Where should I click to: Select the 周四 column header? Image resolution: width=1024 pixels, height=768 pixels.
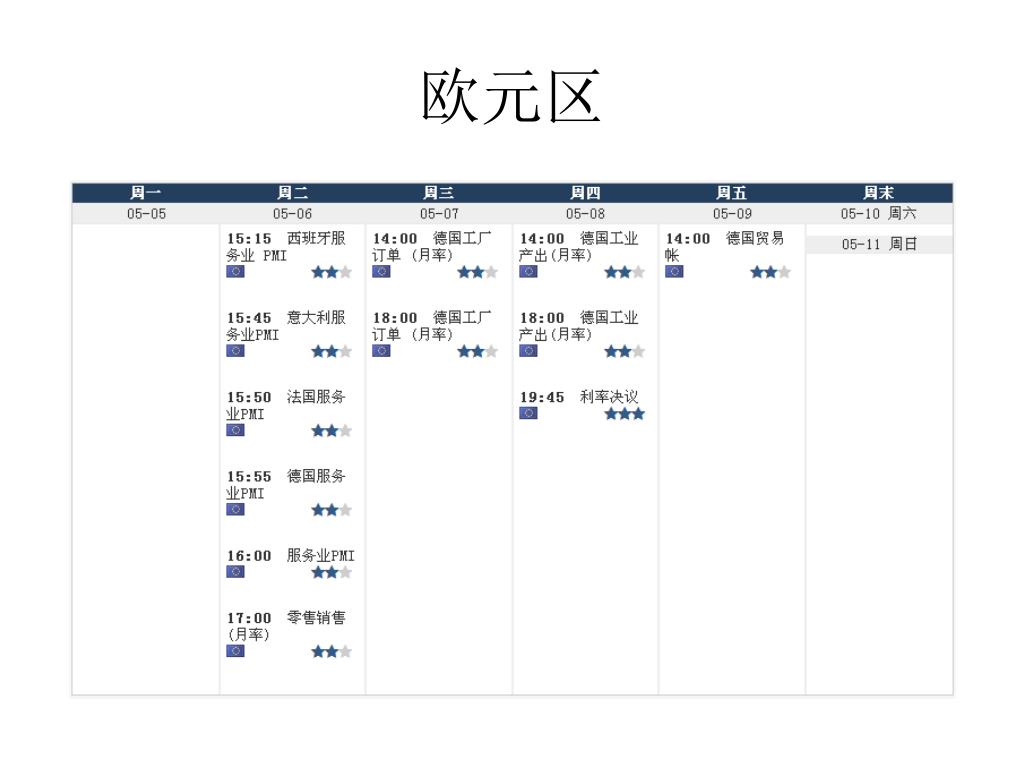pos(585,193)
